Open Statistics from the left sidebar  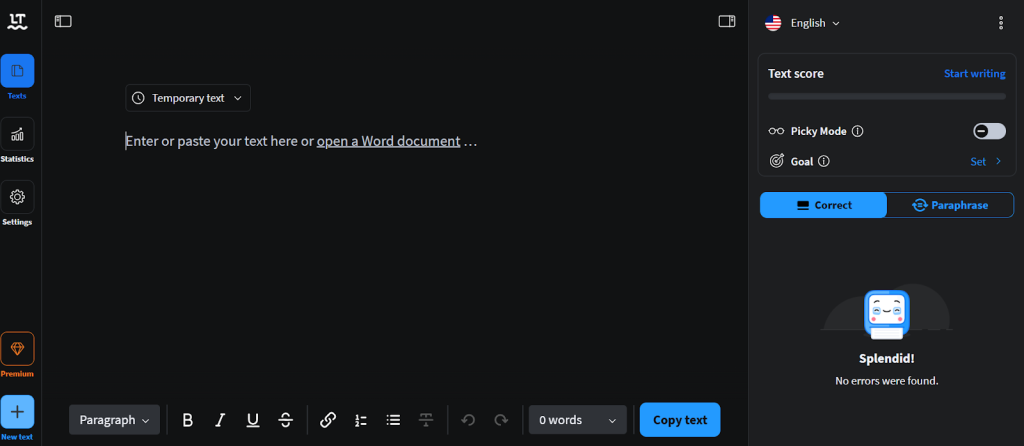[17, 135]
